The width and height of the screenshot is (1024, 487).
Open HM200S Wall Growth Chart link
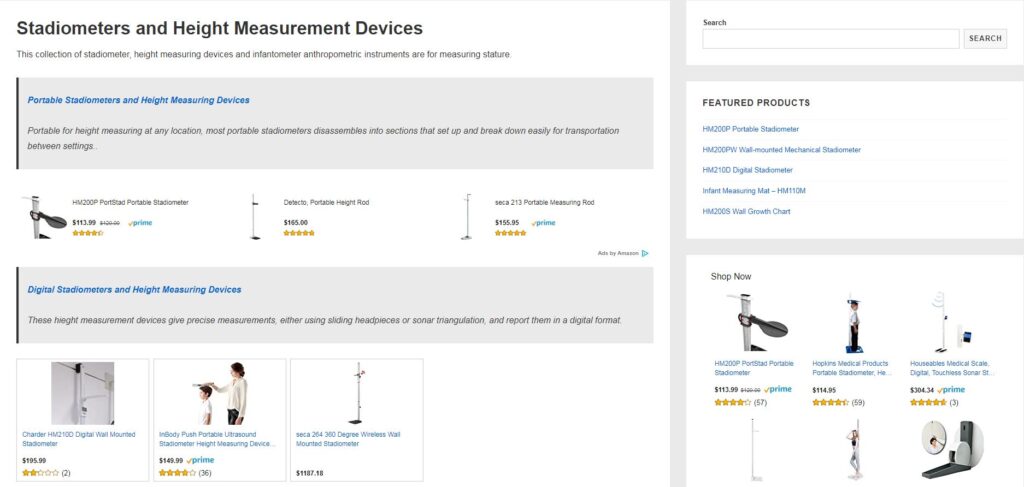click(x=746, y=212)
